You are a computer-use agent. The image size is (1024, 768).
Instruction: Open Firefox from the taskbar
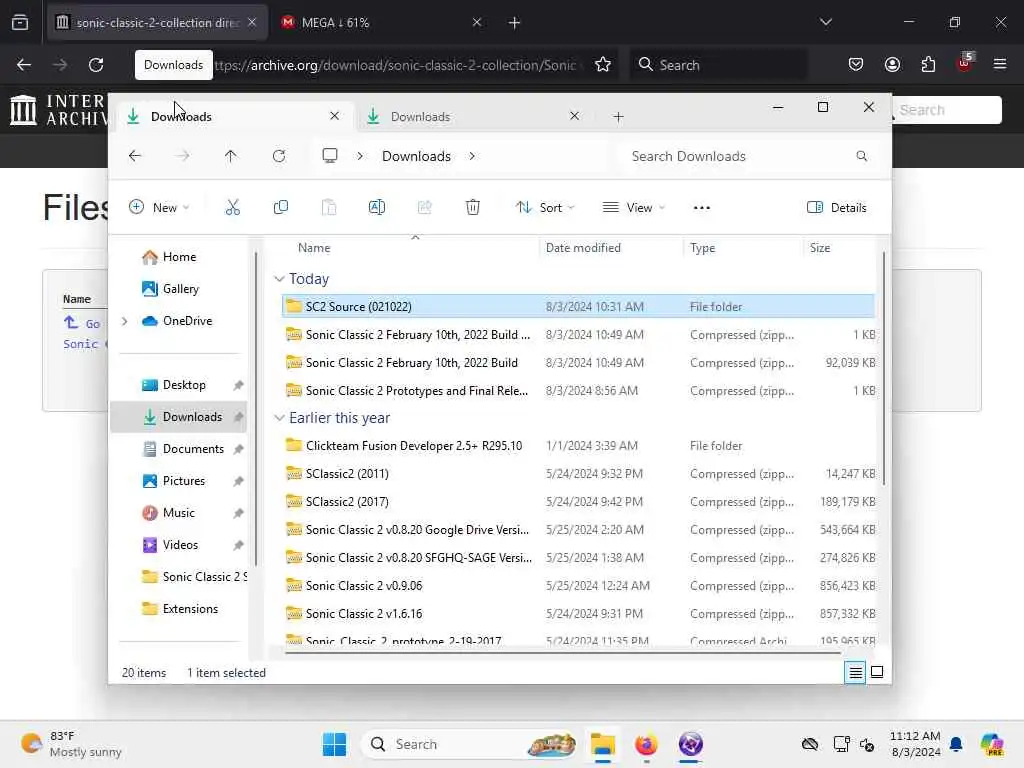646,744
